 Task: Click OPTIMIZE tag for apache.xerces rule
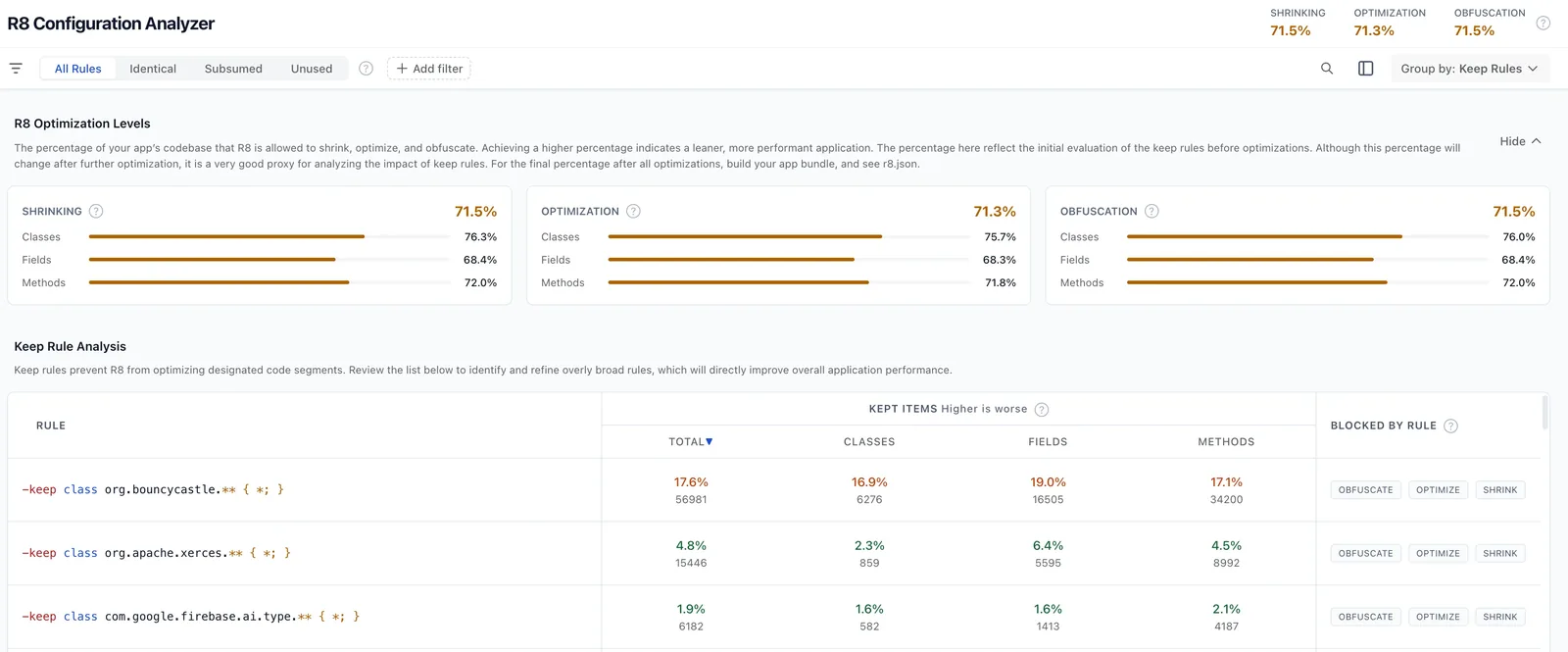point(1438,554)
